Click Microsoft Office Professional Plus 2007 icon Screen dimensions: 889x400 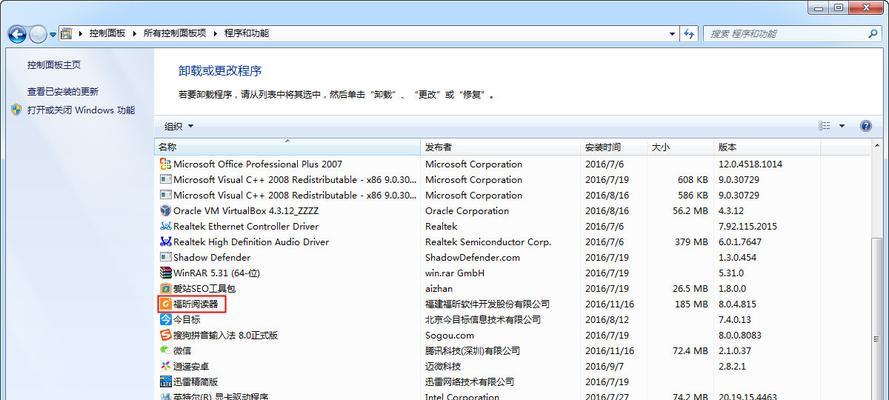click(x=166, y=164)
